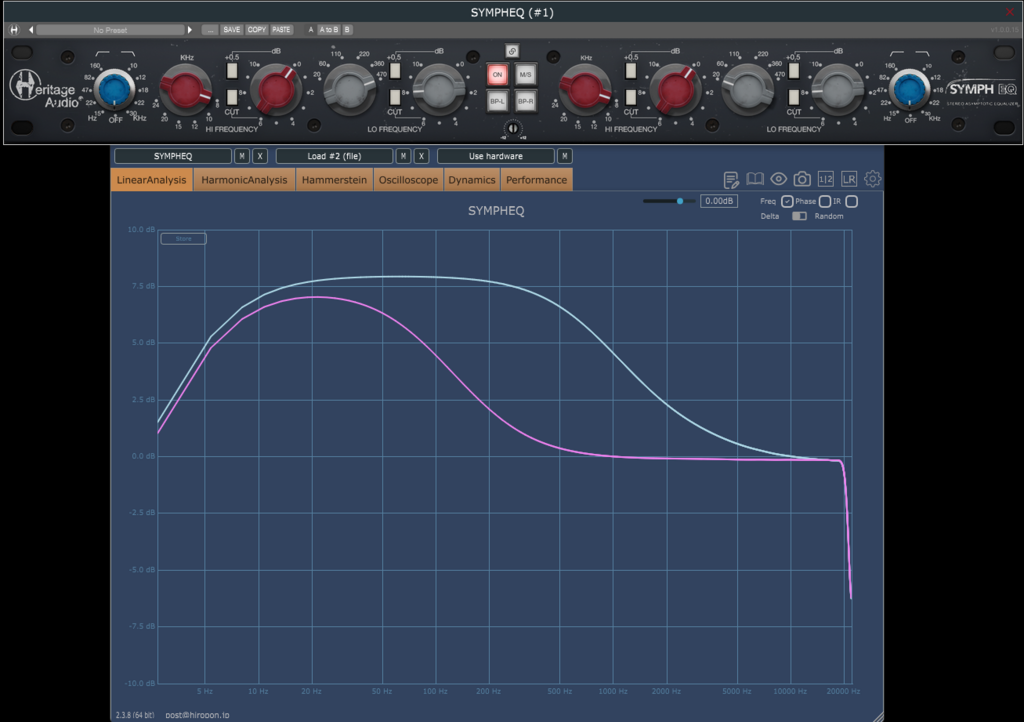Click the COPY preset button
Screen dimensions: 1024x722
click(257, 30)
